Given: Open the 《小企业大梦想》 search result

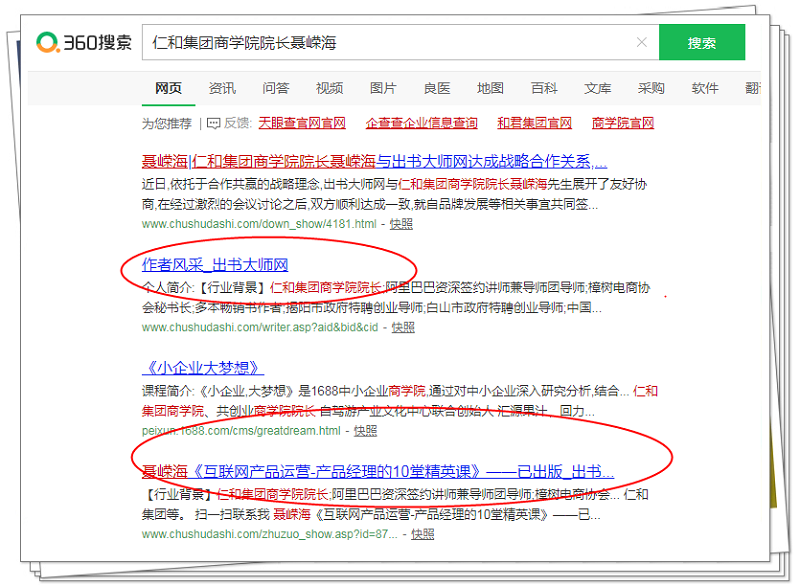Looking at the screenshot, I should [x=203, y=368].
